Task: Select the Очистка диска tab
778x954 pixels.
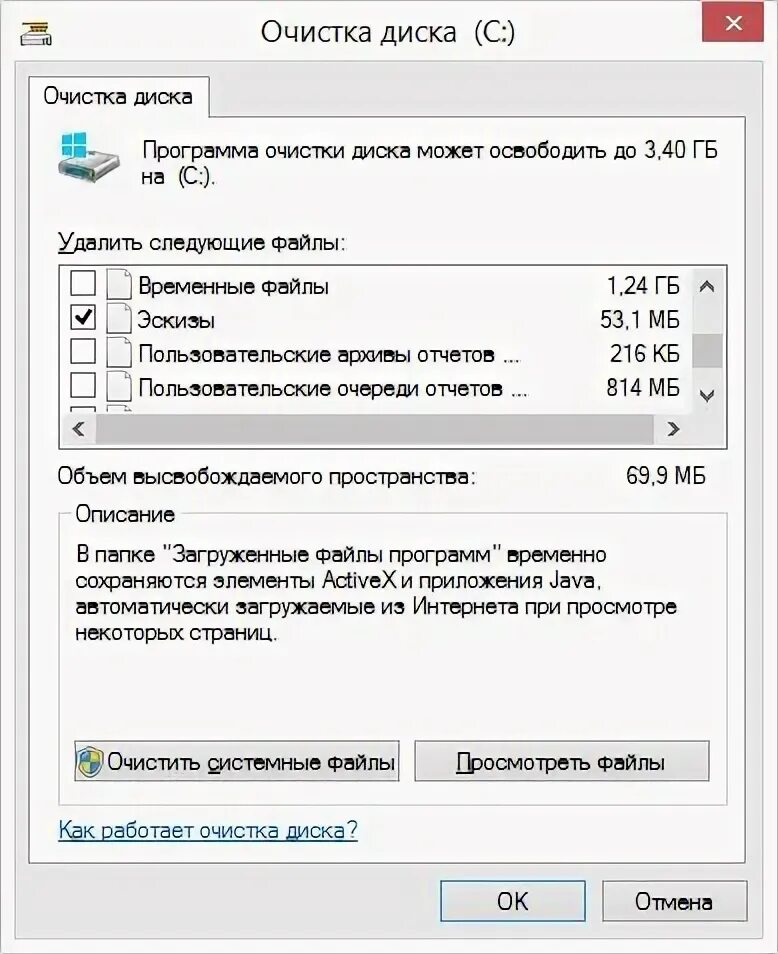Action: (119, 96)
